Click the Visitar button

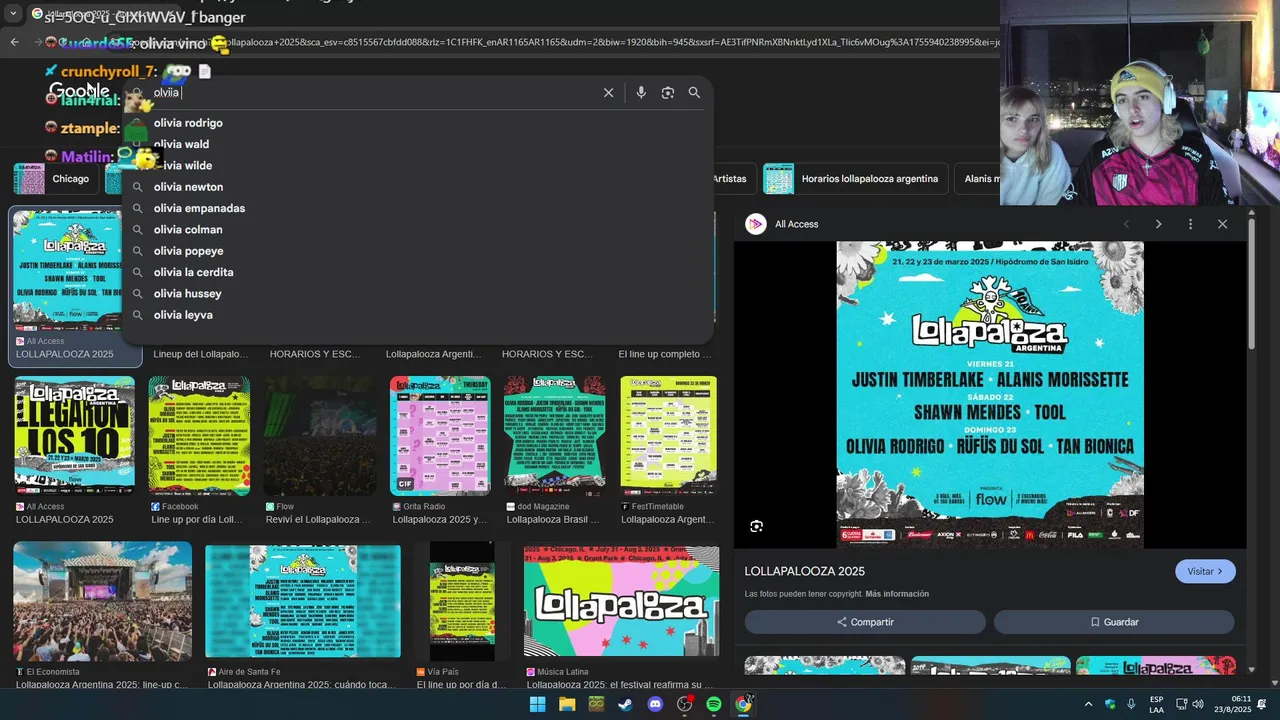[1205, 571]
